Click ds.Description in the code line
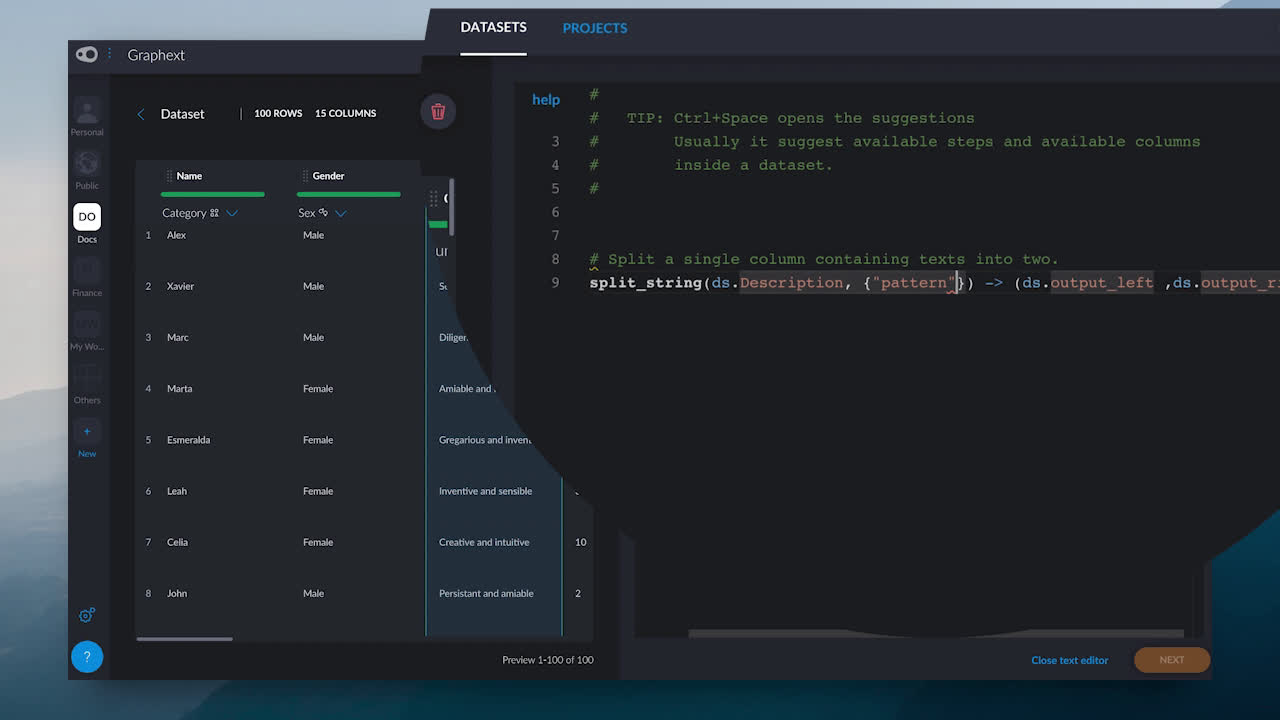 (x=777, y=283)
